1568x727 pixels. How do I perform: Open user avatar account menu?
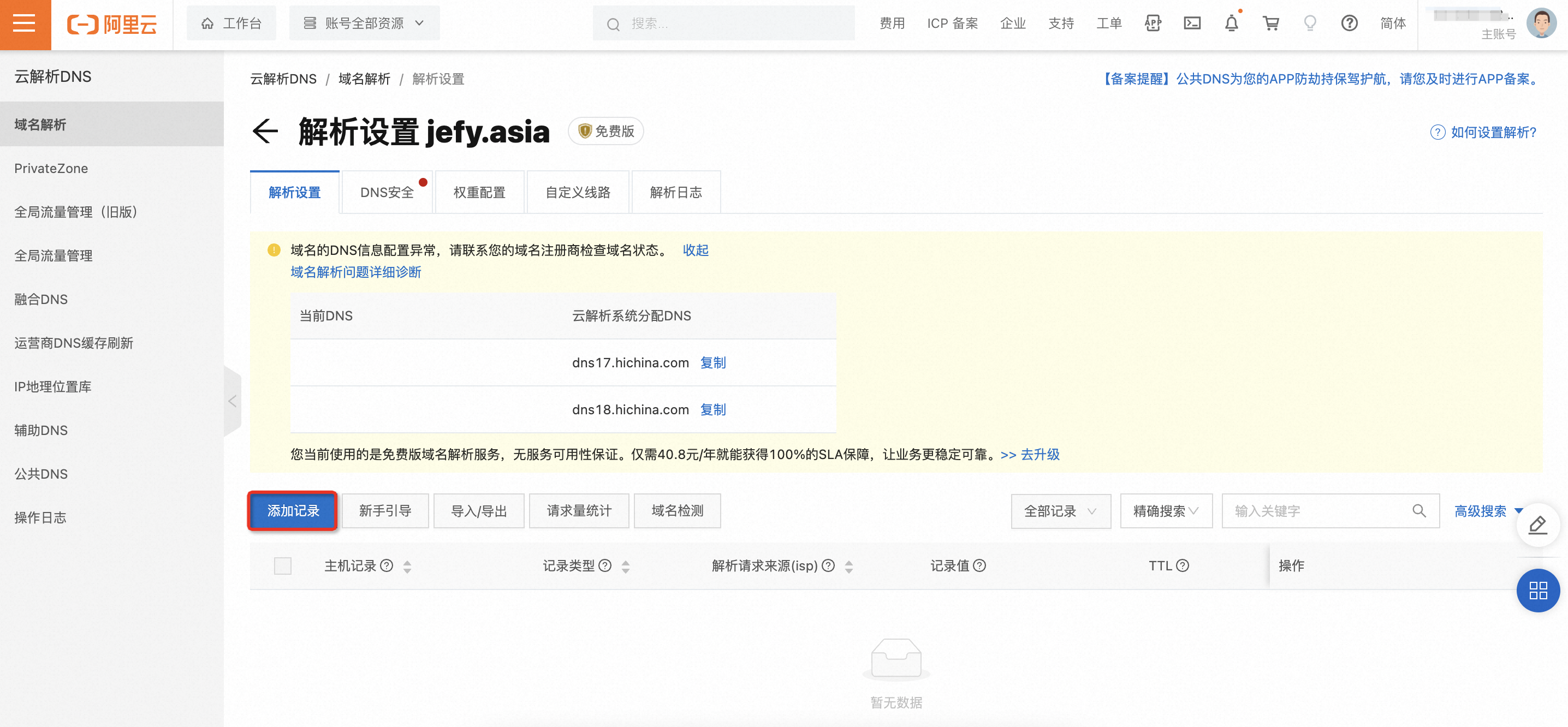pyautogui.click(x=1541, y=23)
